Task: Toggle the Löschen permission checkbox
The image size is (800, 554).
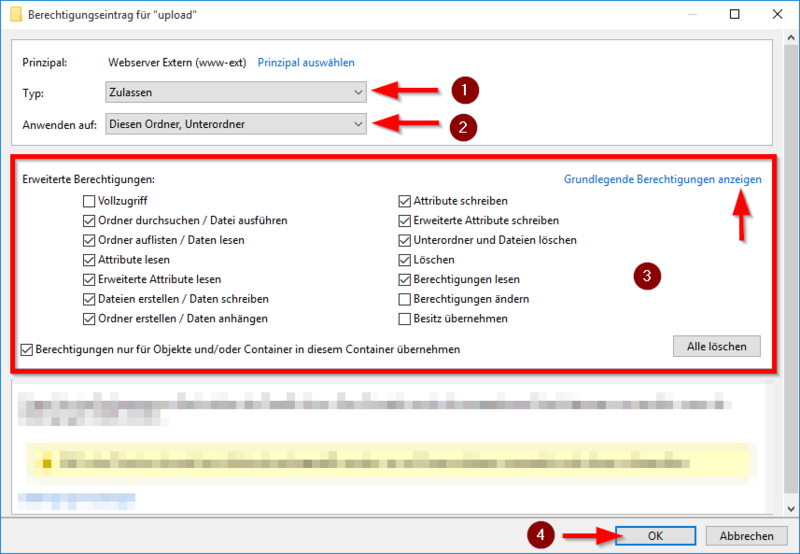Action: click(405, 260)
